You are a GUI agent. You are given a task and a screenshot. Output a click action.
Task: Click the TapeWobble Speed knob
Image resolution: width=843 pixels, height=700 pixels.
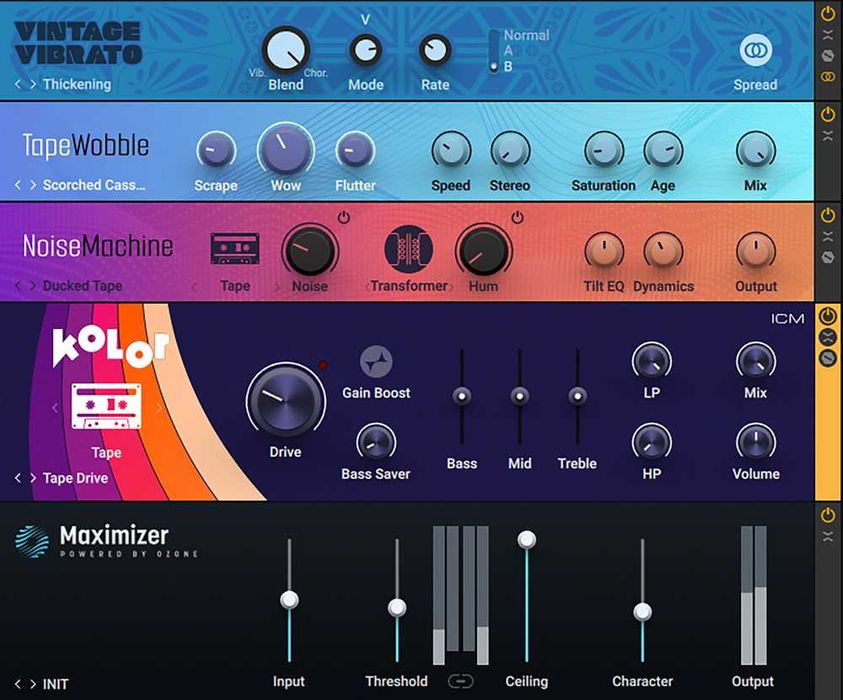[x=451, y=151]
